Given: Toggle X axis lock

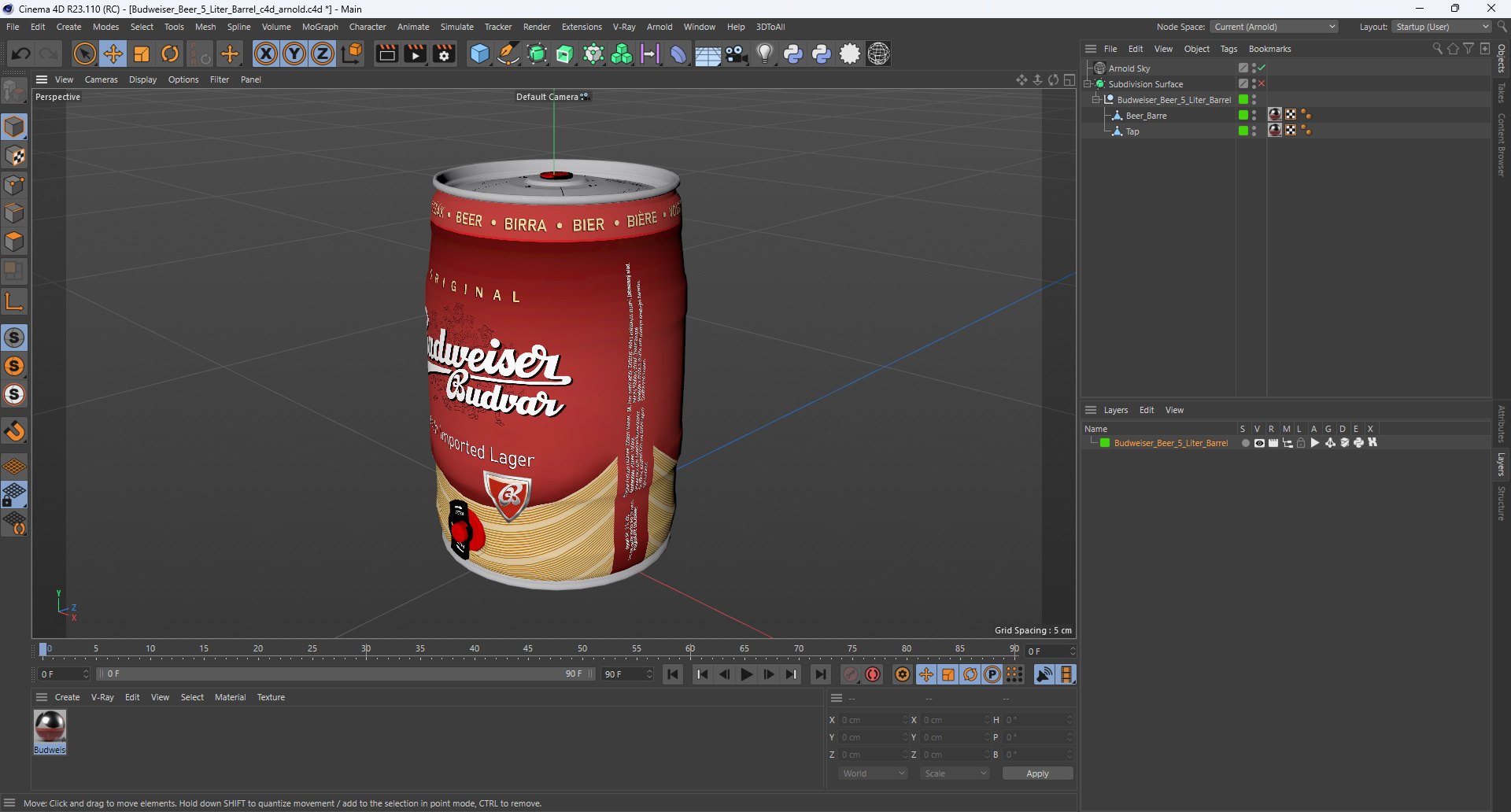Looking at the screenshot, I should pyautogui.click(x=266, y=54).
